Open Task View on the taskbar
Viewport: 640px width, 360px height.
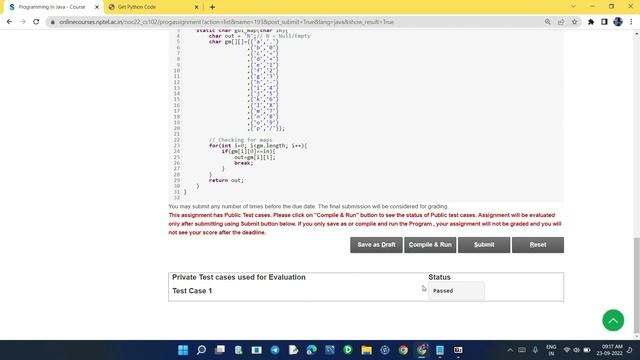click(x=220, y=350)
